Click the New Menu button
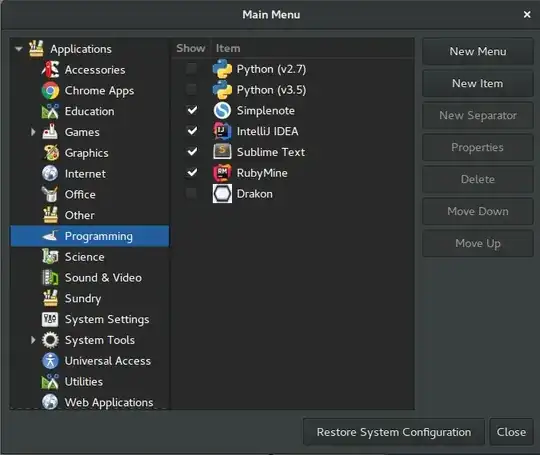The image size is (540, 455). [478, 51]
